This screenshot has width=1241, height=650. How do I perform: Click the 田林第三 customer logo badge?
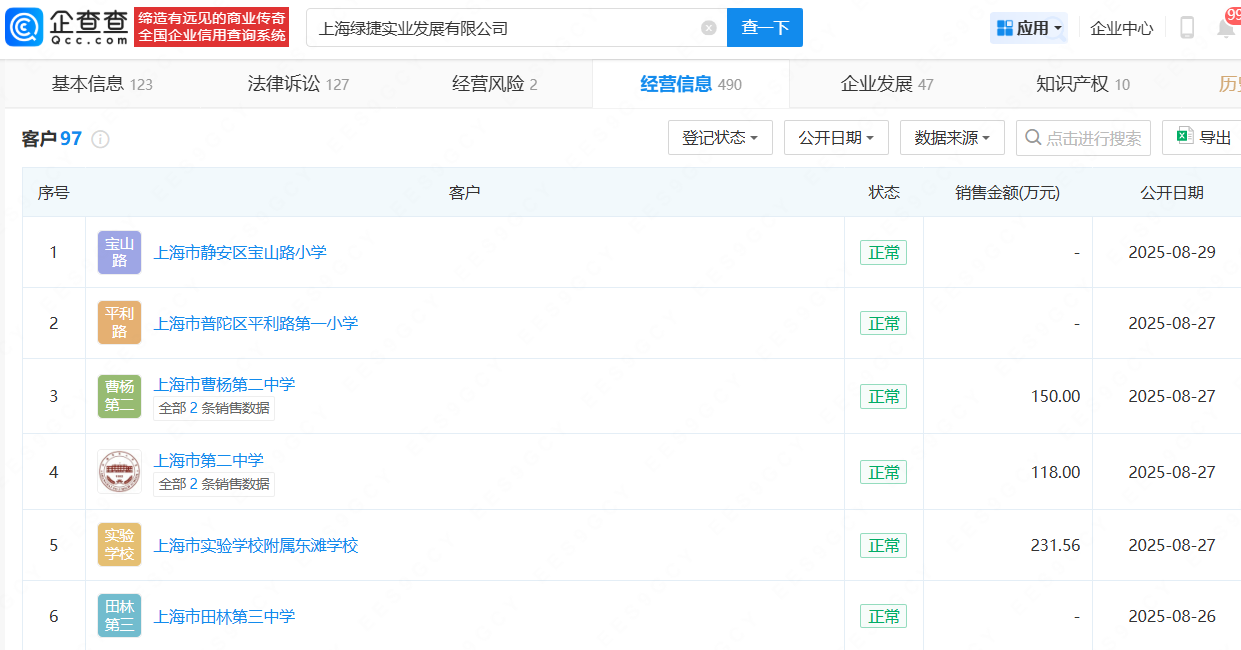(x=119, y=616)
